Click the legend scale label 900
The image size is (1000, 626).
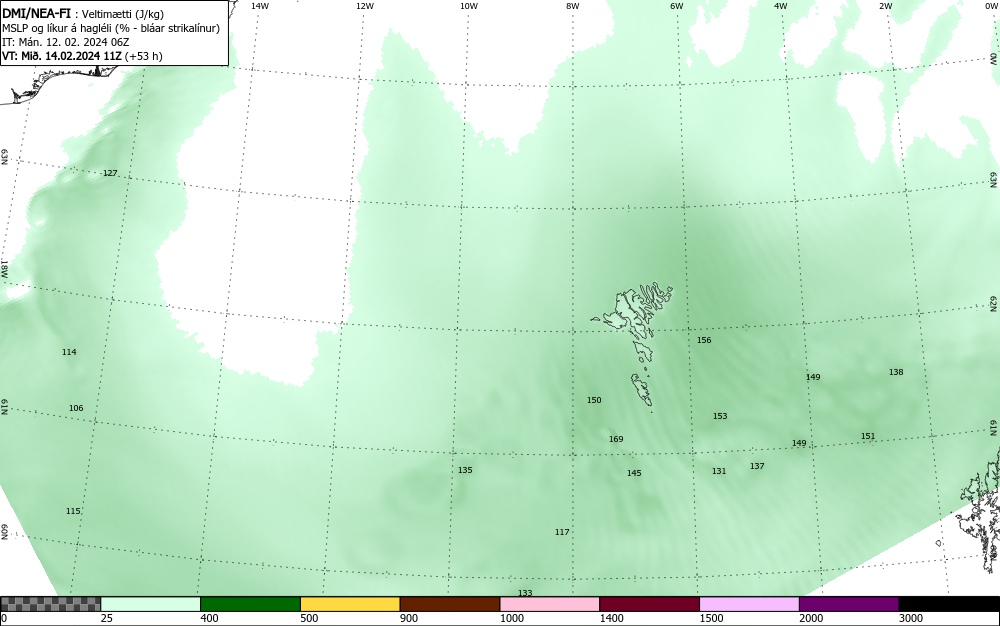409,618
